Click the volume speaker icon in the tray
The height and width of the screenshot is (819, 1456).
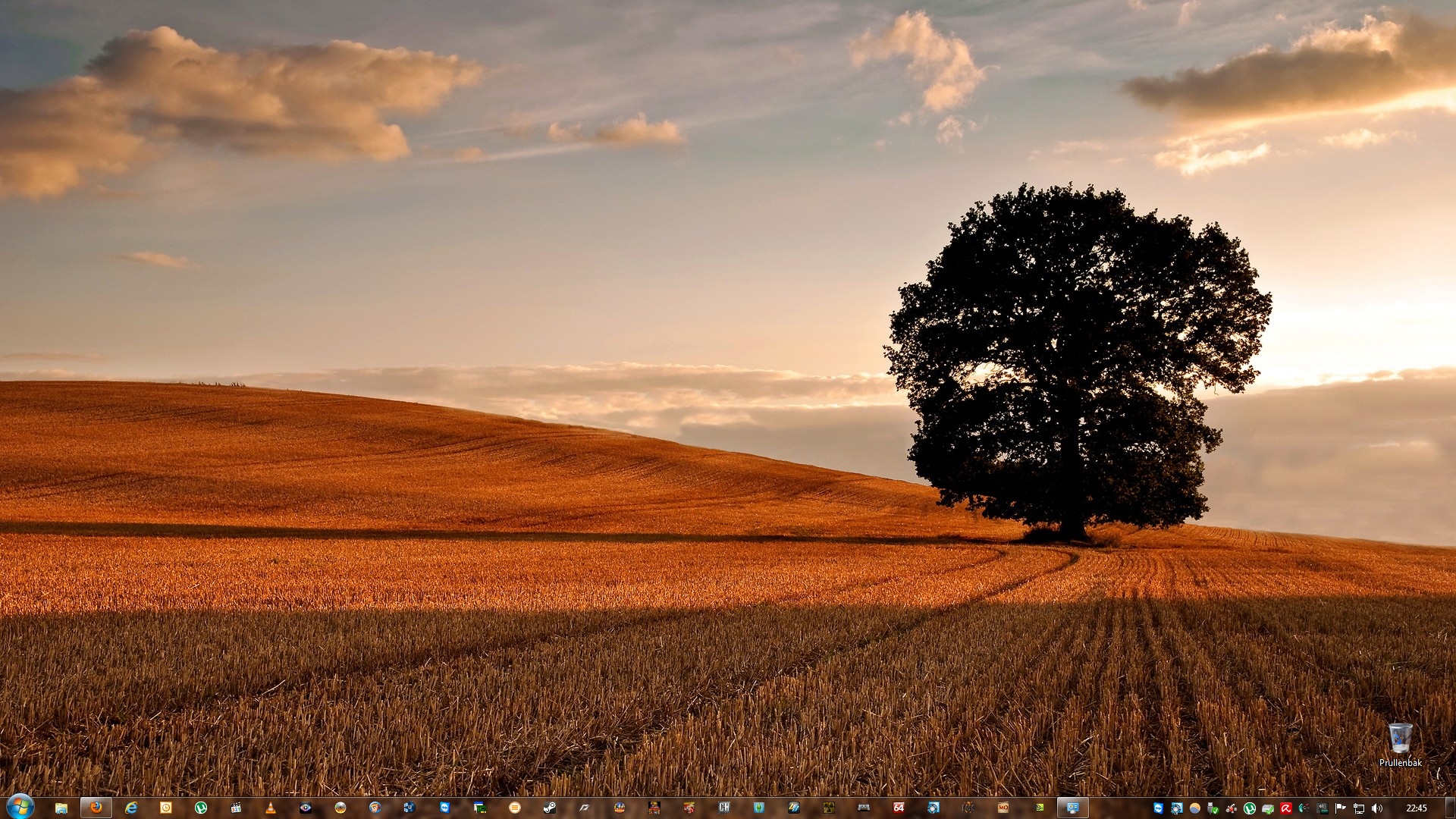pos(1376,808)
